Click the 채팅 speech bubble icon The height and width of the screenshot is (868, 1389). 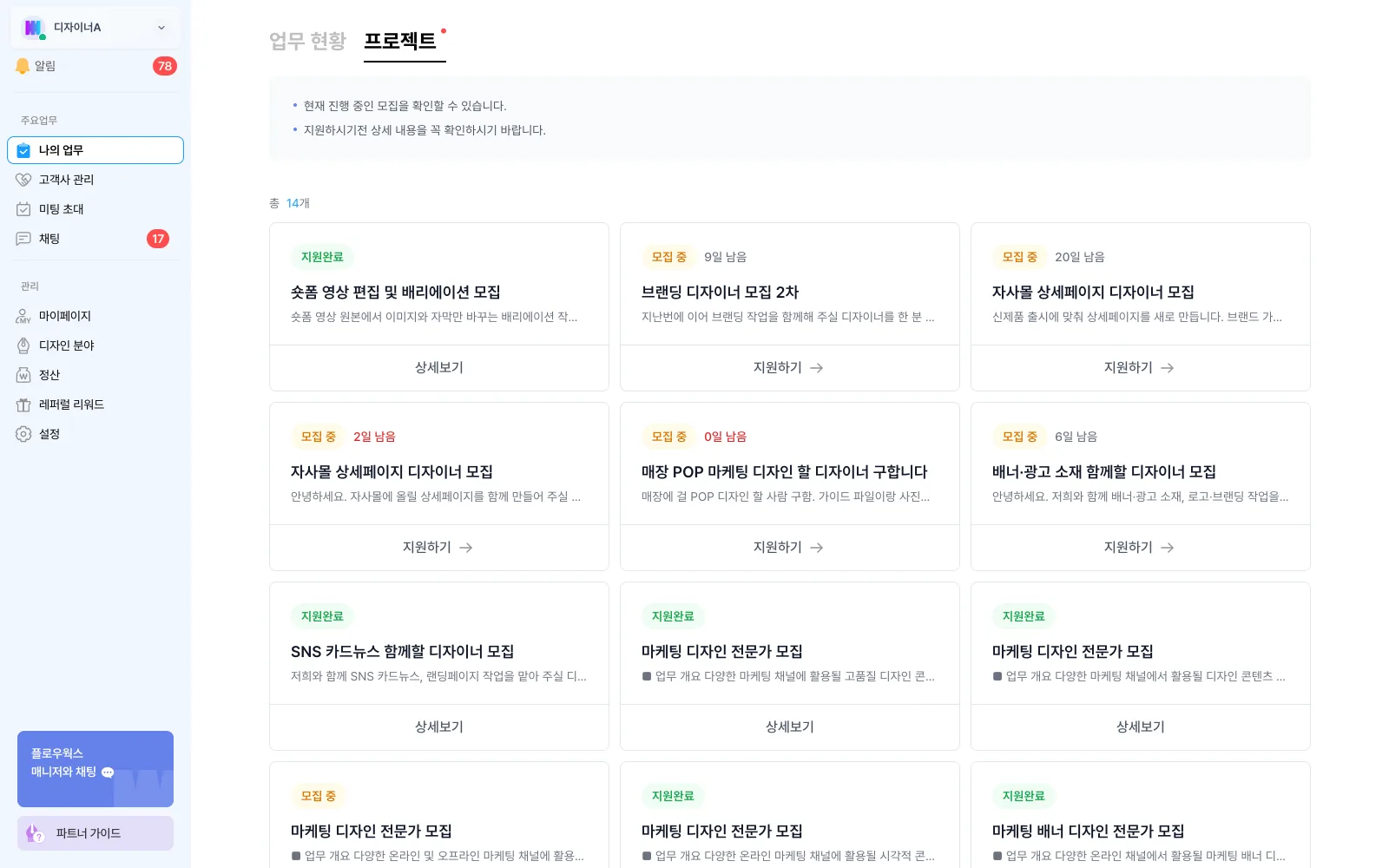pos(23,239)
